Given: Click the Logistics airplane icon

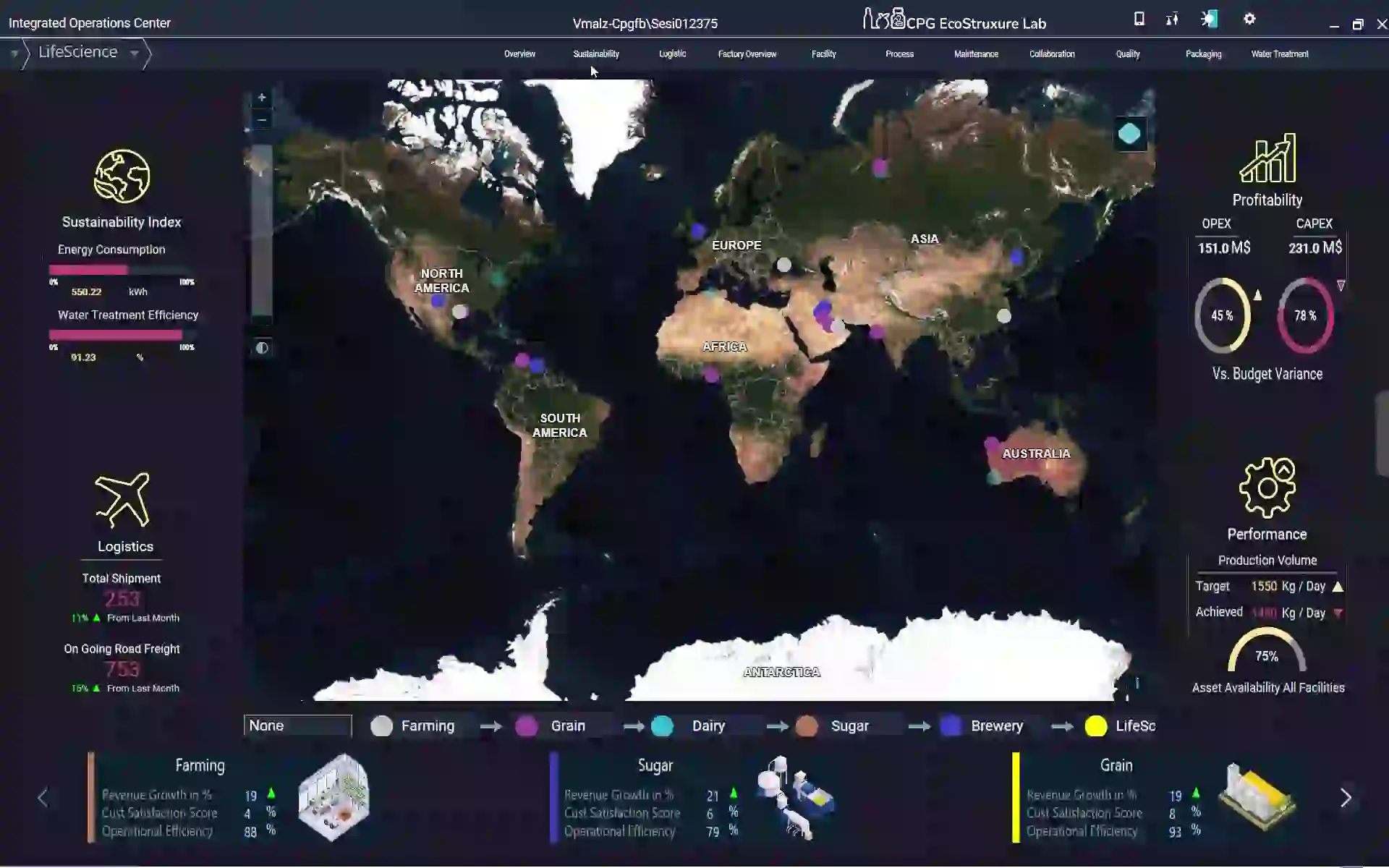Looking at the screenshot, I should (x=122, y=500).
